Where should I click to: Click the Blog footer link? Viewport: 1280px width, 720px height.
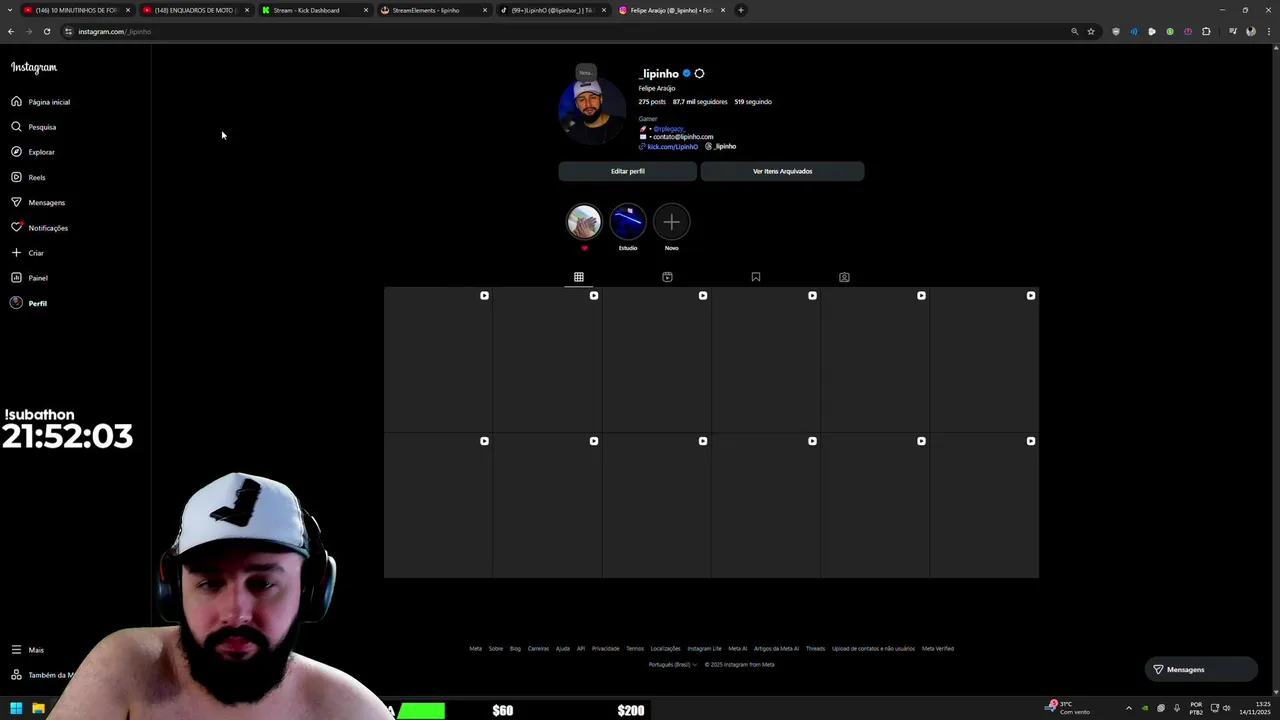[x=515, y=649]
